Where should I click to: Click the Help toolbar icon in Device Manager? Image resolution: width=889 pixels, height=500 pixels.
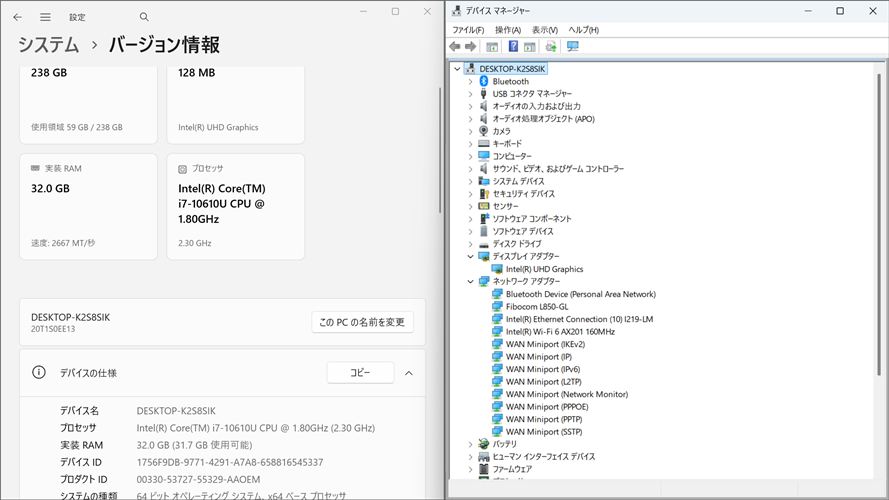point(513,47)
